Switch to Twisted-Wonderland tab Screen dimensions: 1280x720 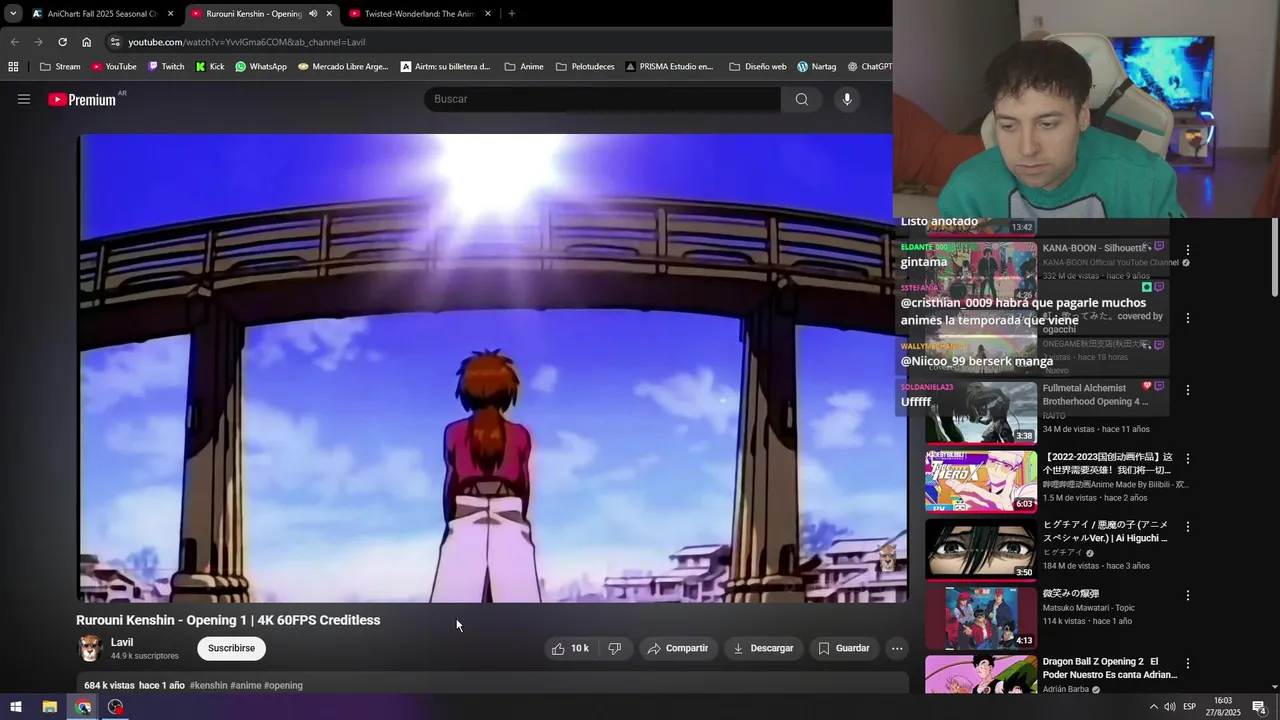pyautogui.click(x=419, y=14)
